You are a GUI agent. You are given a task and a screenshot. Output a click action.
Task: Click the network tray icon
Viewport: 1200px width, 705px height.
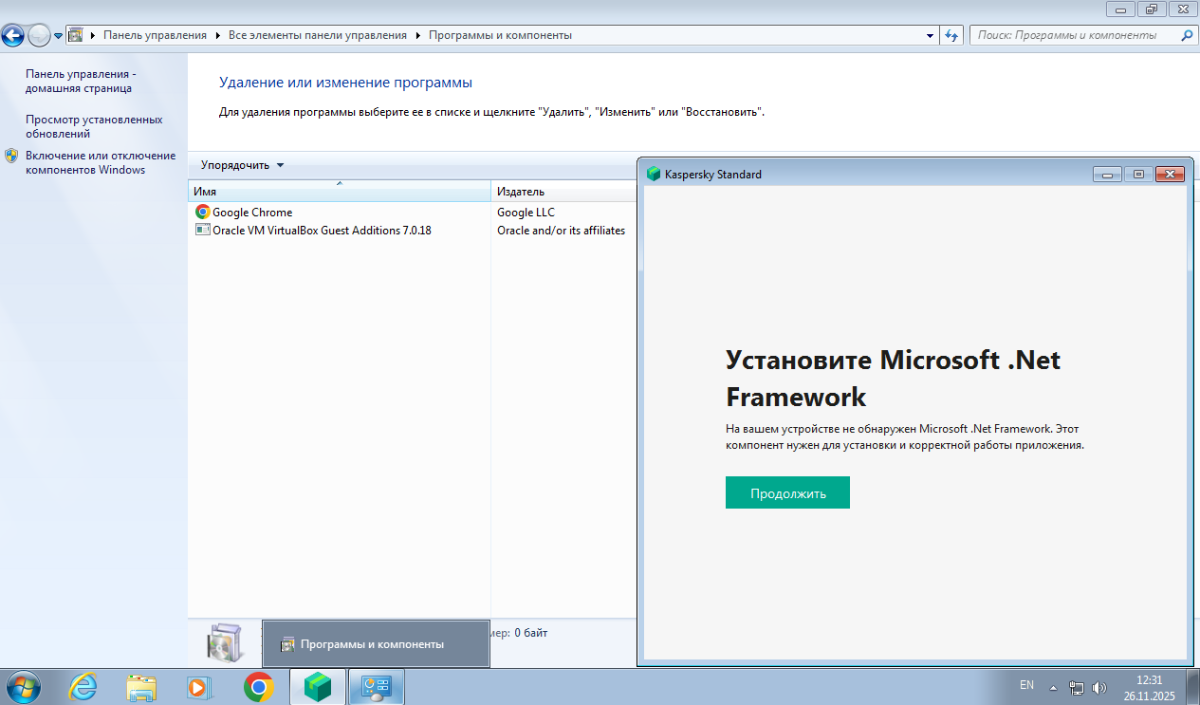pos(1077,688)
